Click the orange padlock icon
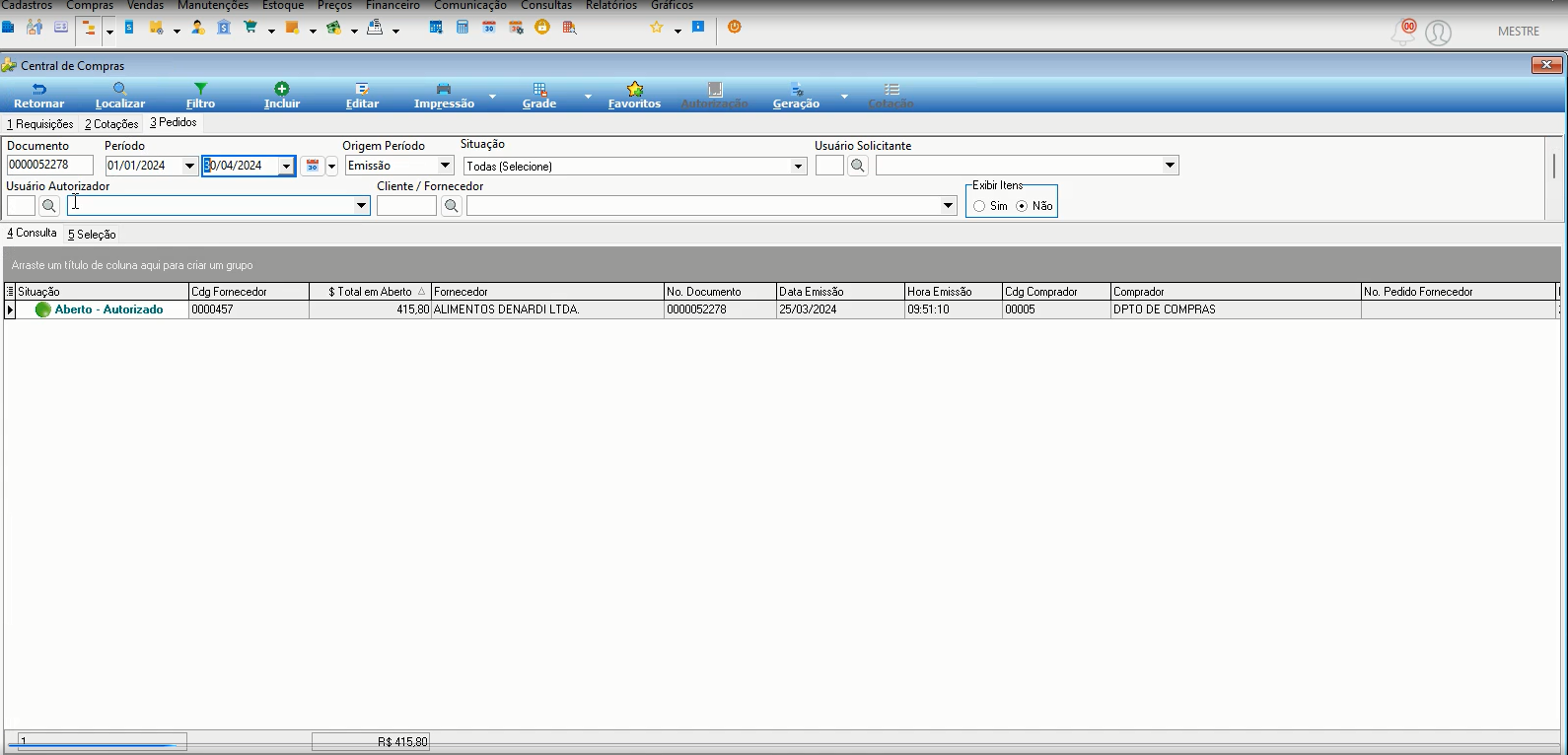The height and width of the screenshot is (755, 1568). (542, 28)
